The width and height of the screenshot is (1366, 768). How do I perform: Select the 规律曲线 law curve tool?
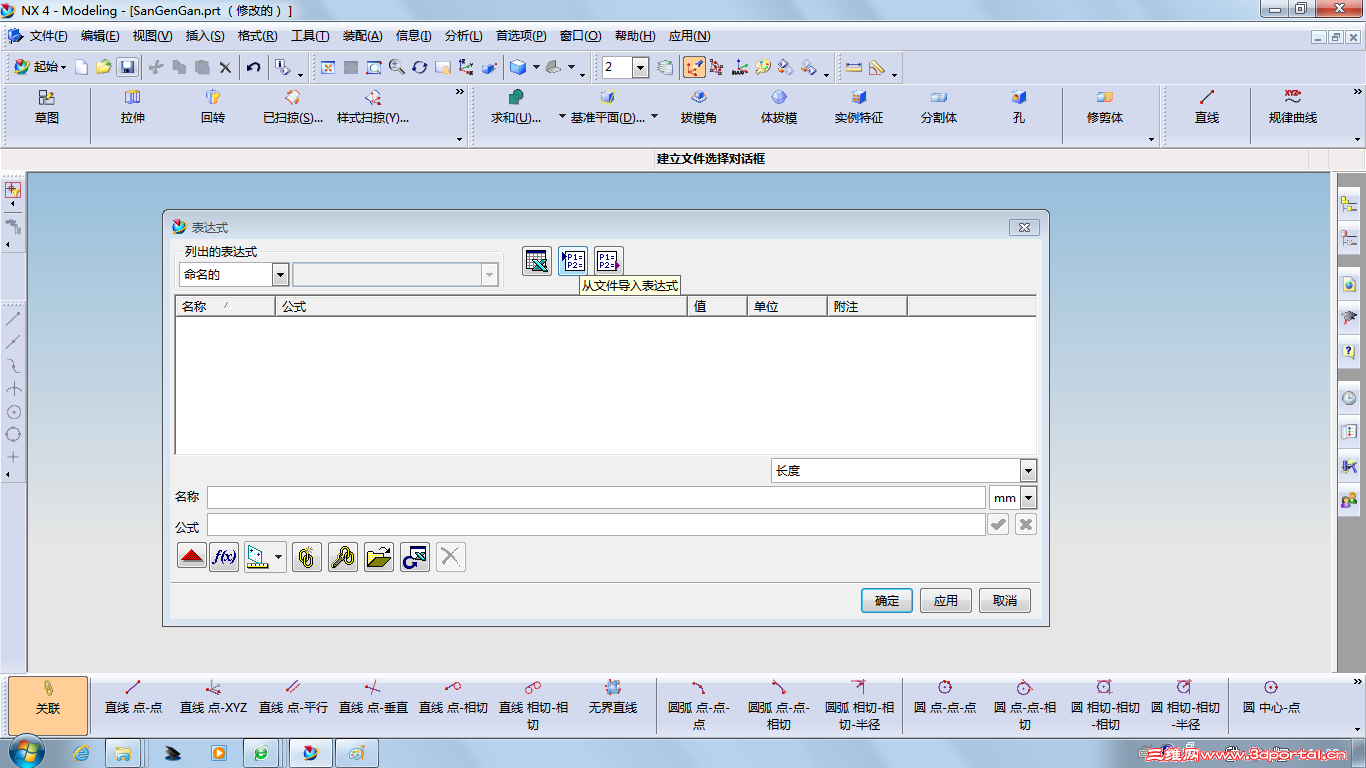(1293, 107)
